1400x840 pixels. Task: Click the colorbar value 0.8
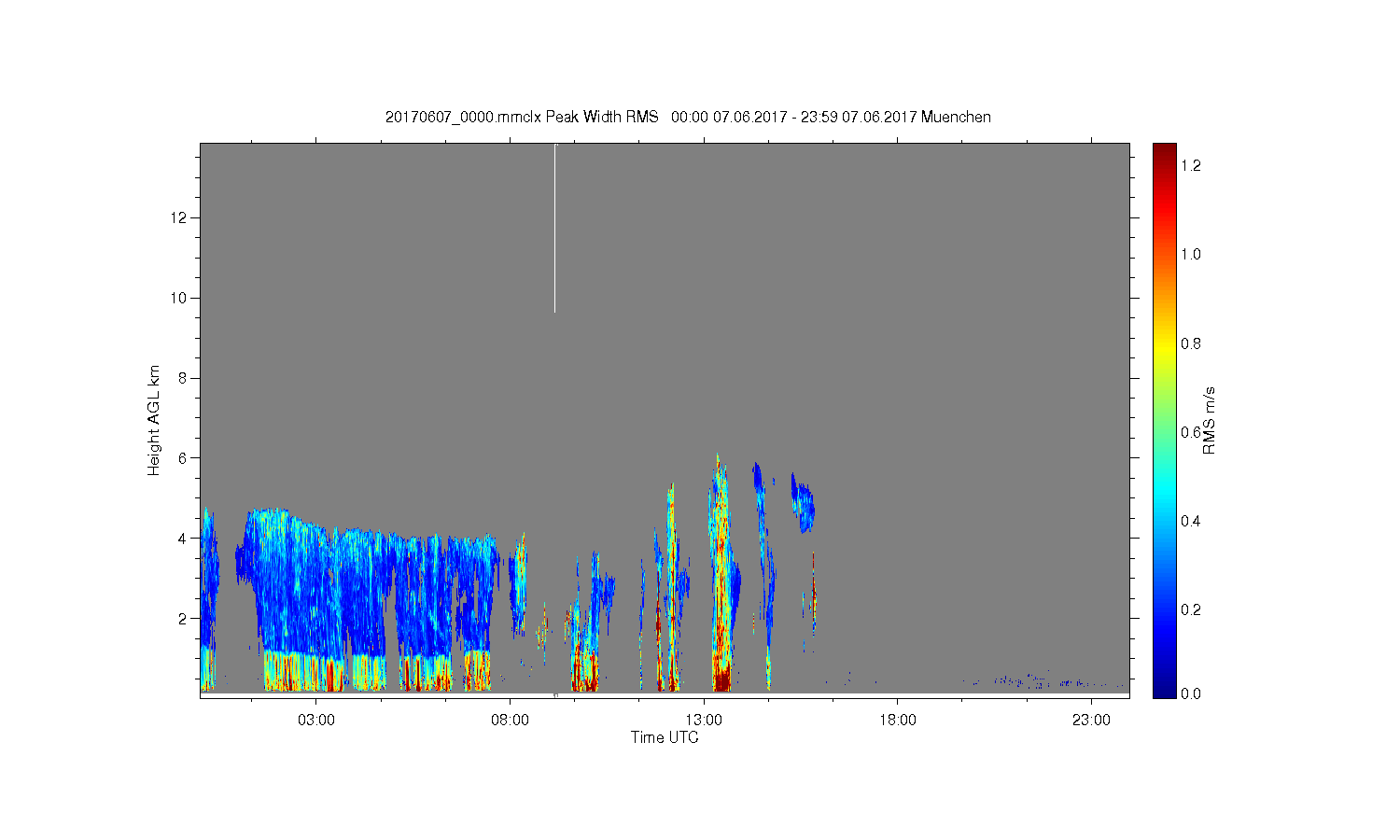click(x=1191, y=343)
